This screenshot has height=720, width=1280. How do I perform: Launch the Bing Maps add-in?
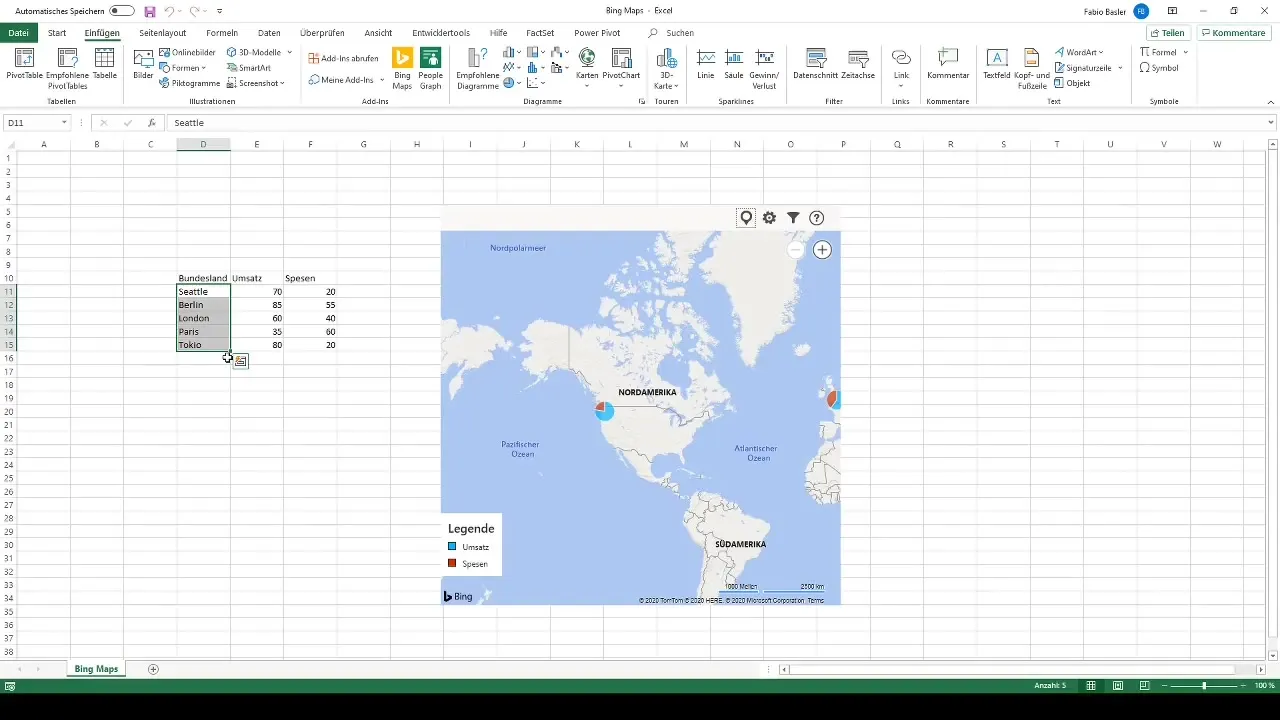[402, 67]
